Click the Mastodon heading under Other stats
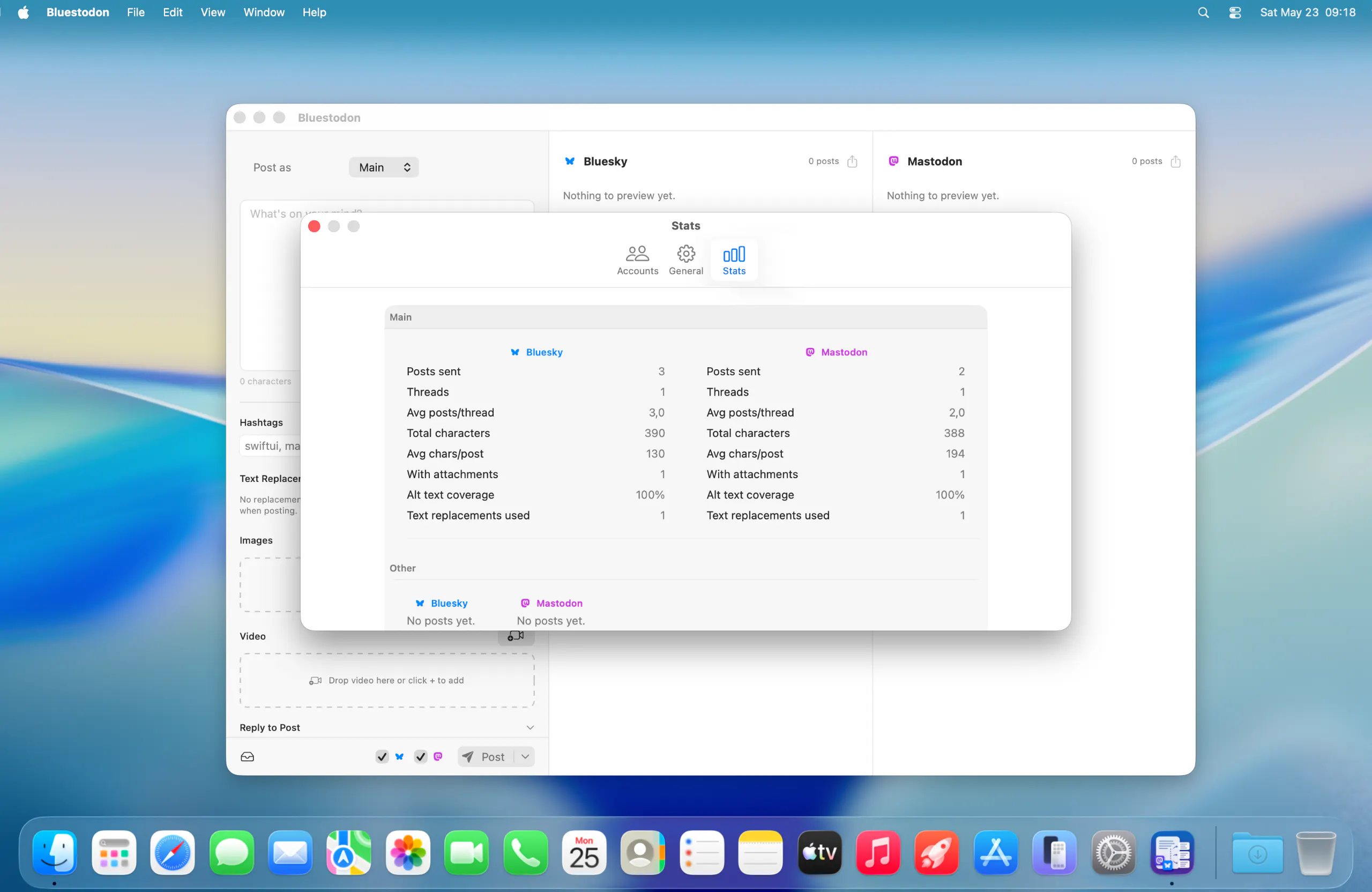1372x892 pixels. click(x=551, y=603)
